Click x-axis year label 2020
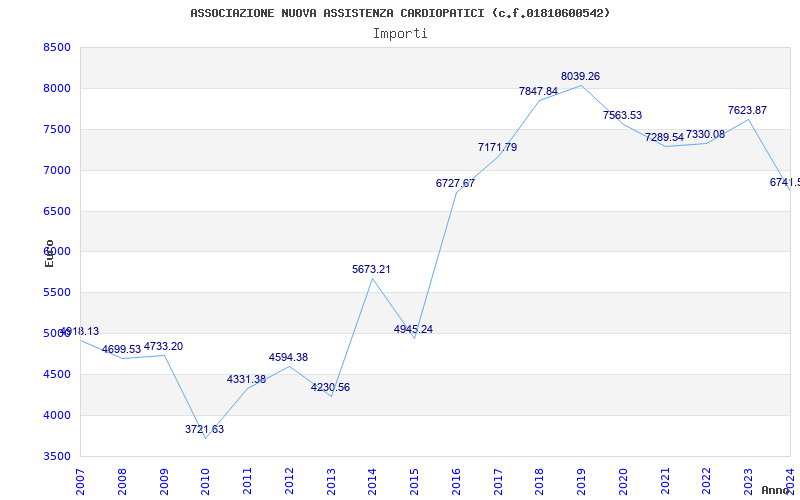 pyautogui.click(x=623, y=482)
